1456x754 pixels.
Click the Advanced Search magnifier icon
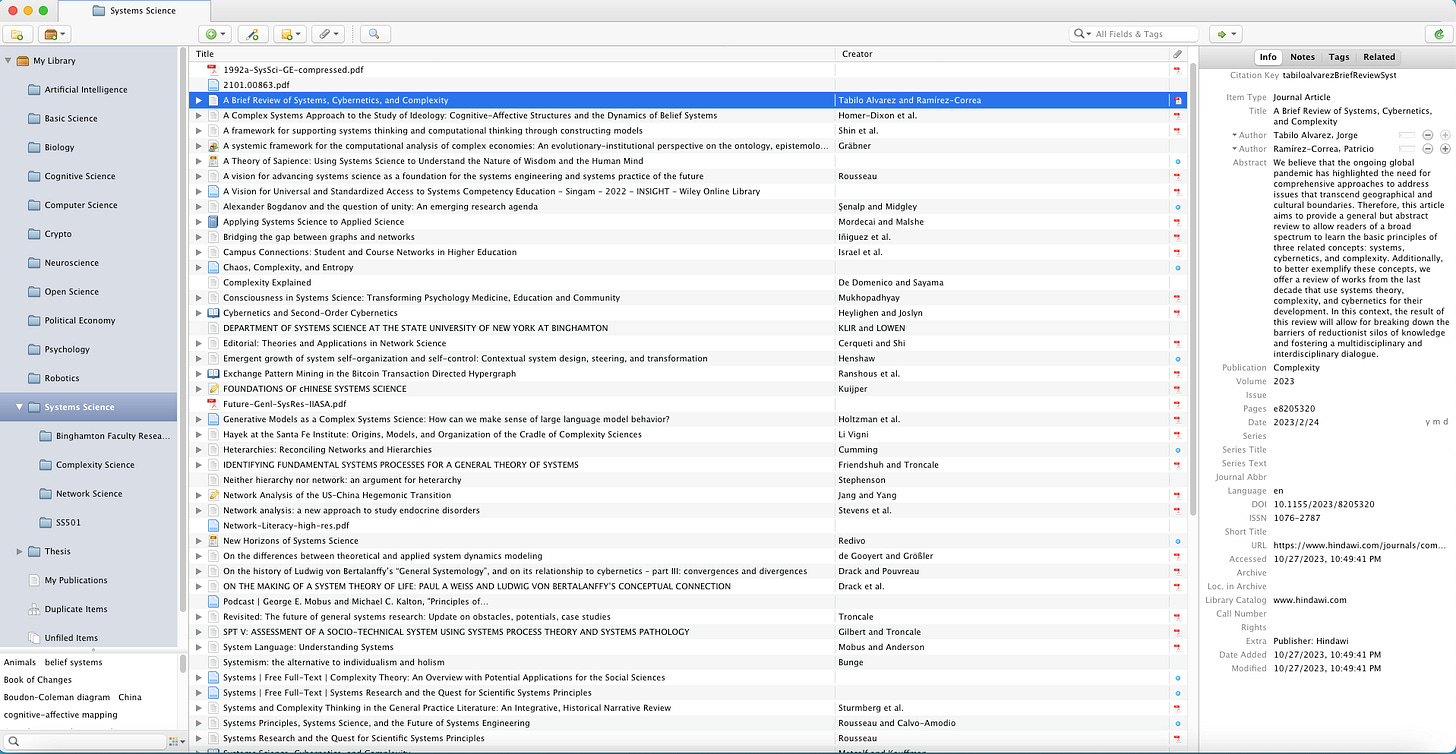coord(375,34)
